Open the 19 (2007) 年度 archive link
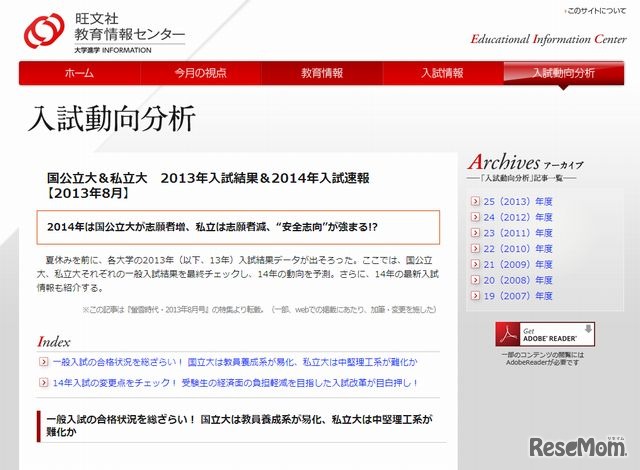The height and width of the screenshot is (470, 640). (x=518, y=296)
